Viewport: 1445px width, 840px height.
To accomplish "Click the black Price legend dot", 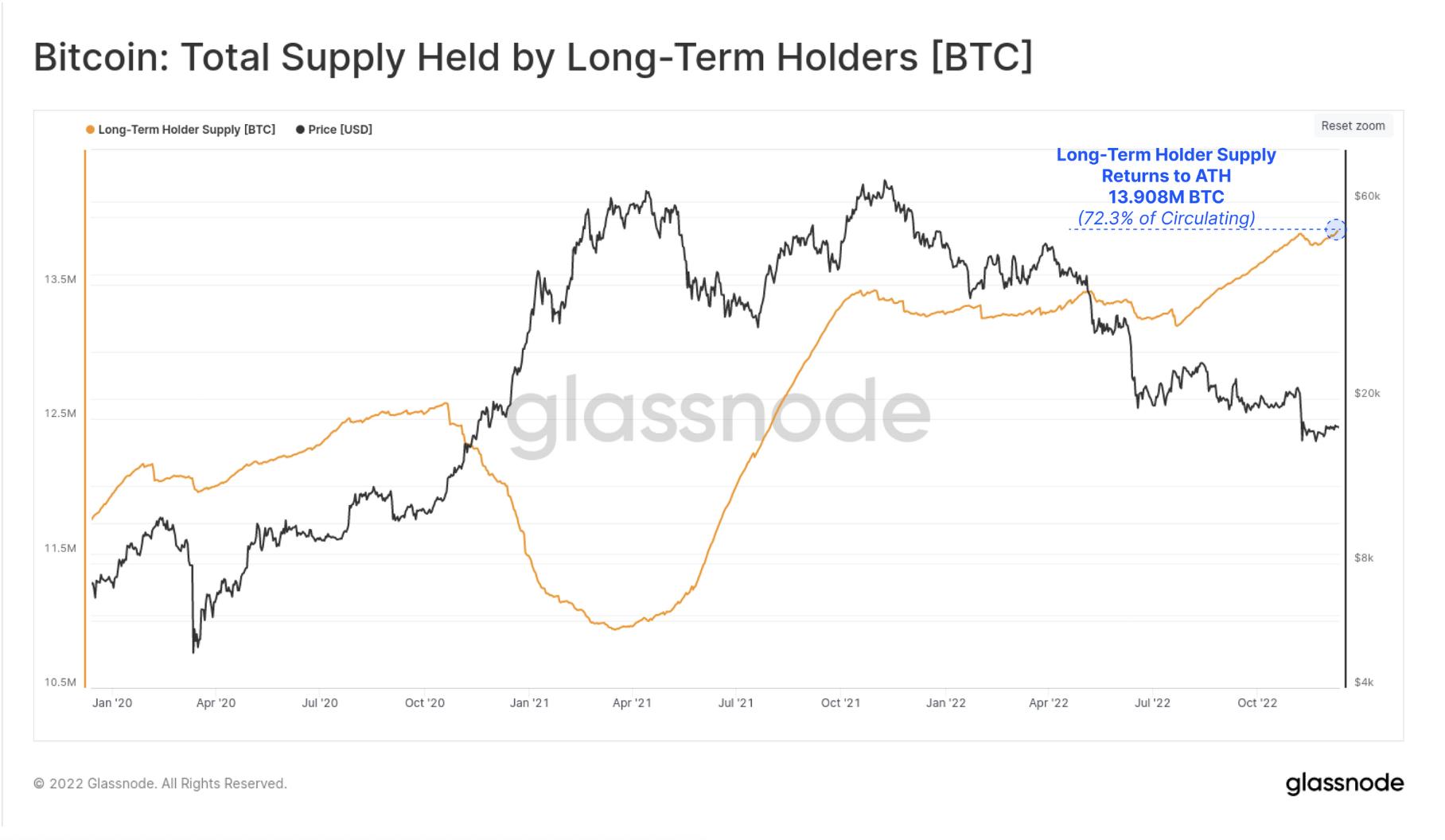I will (x=300, y=130).
